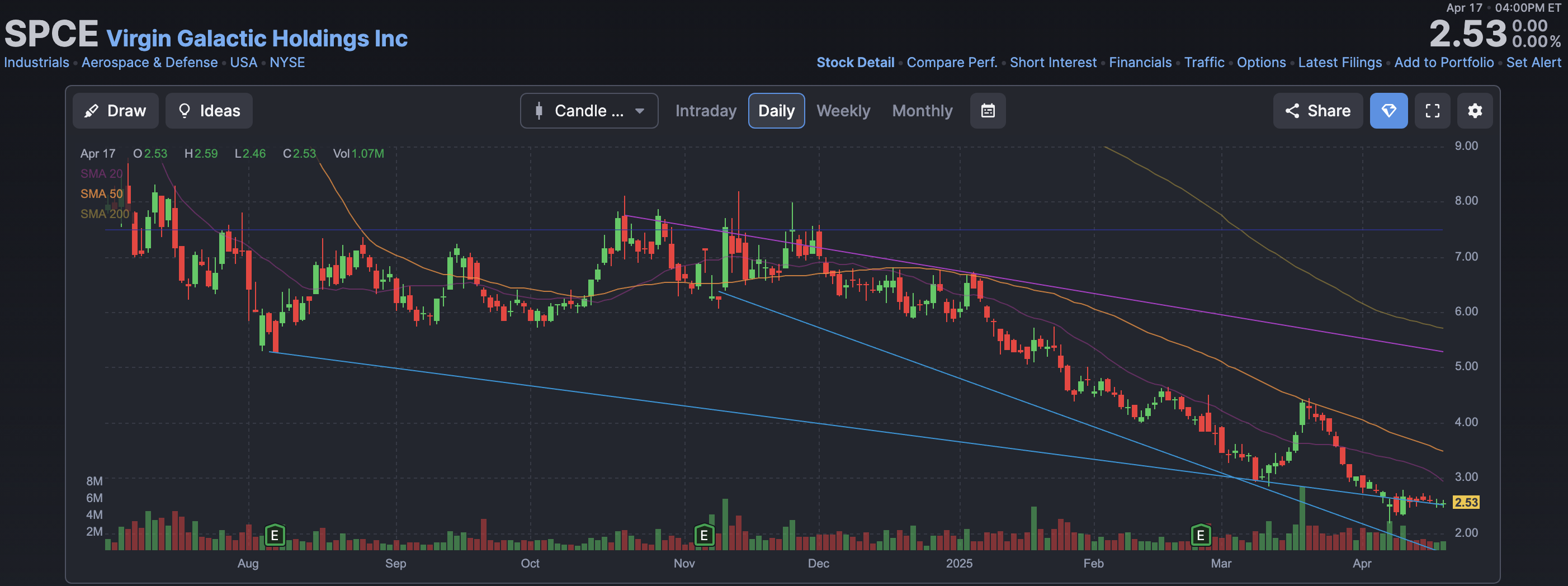
Task: Click the L 2.46 low value
Action: click(x=250, y=154)
